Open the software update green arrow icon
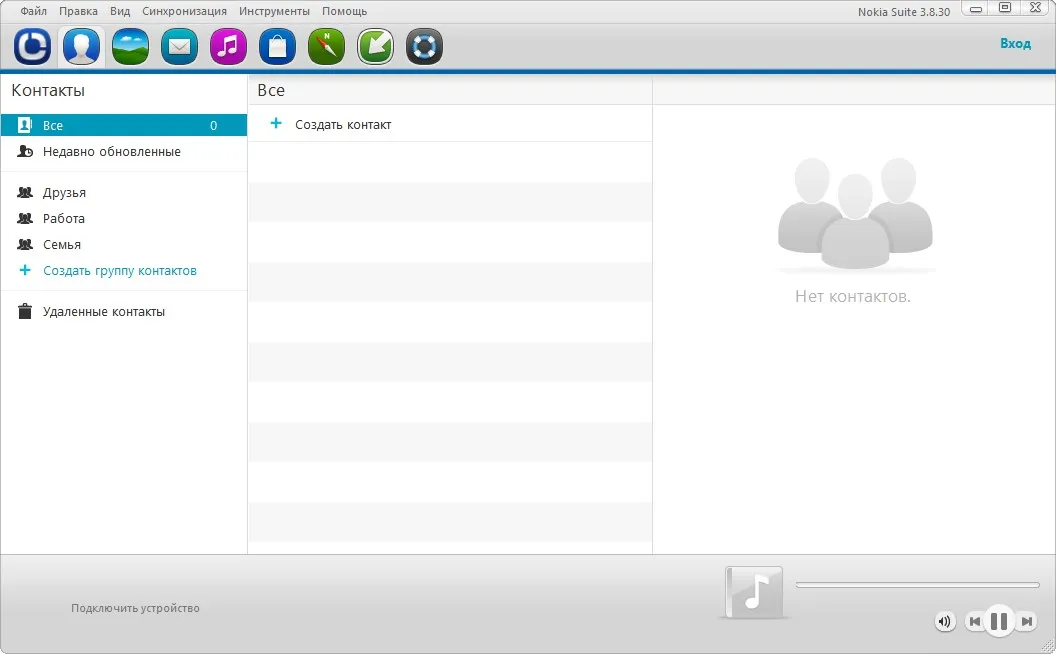1056x654 pixels. pos(375,46)
